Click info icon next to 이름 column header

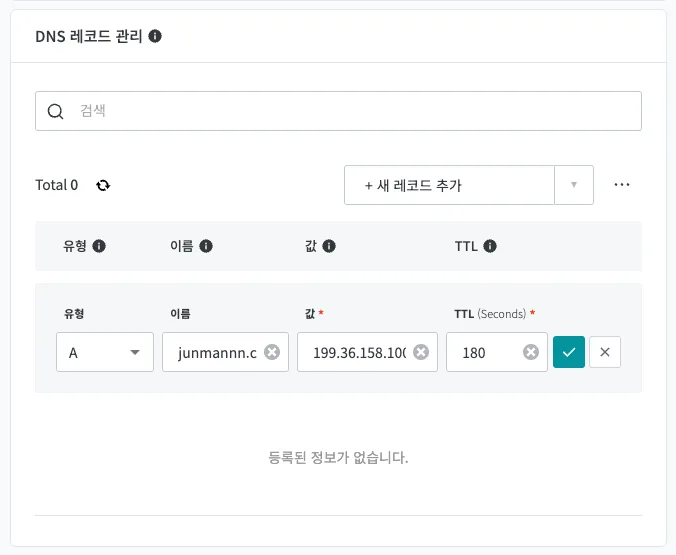coord(206,246)
